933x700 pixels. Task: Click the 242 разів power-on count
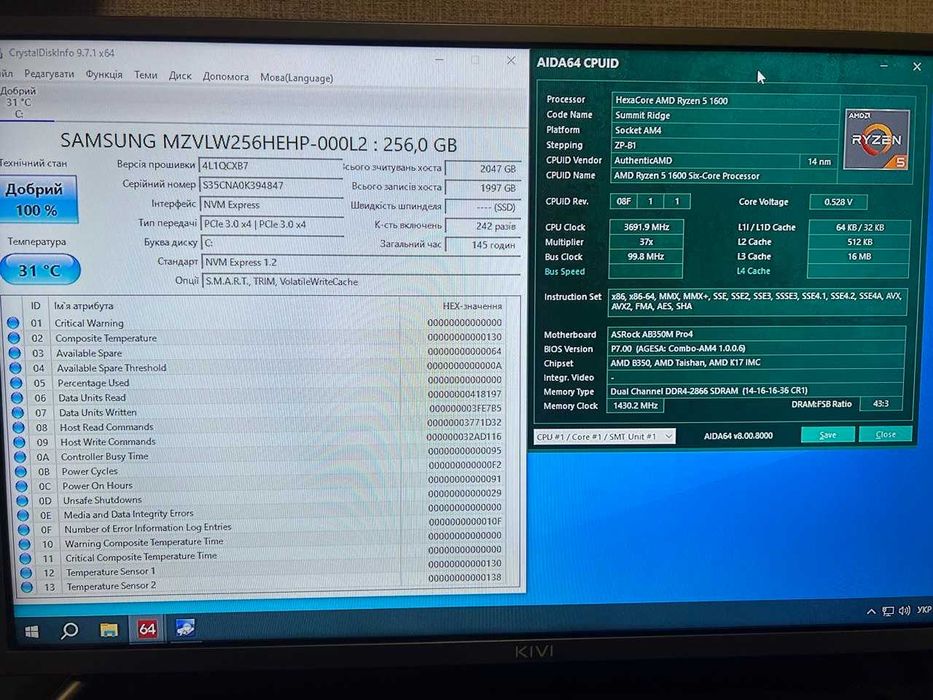pyautogui.click(x=483, y=226)
